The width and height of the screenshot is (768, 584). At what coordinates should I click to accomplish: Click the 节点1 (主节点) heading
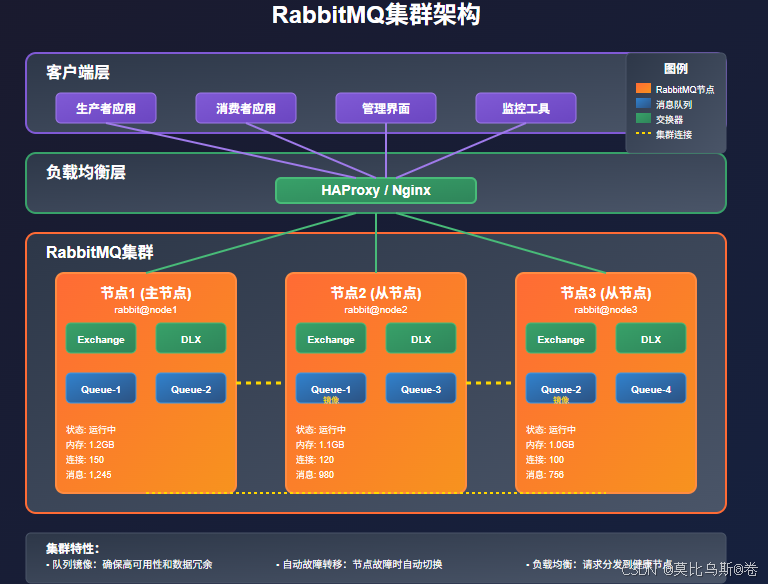[x=146, y=293]
